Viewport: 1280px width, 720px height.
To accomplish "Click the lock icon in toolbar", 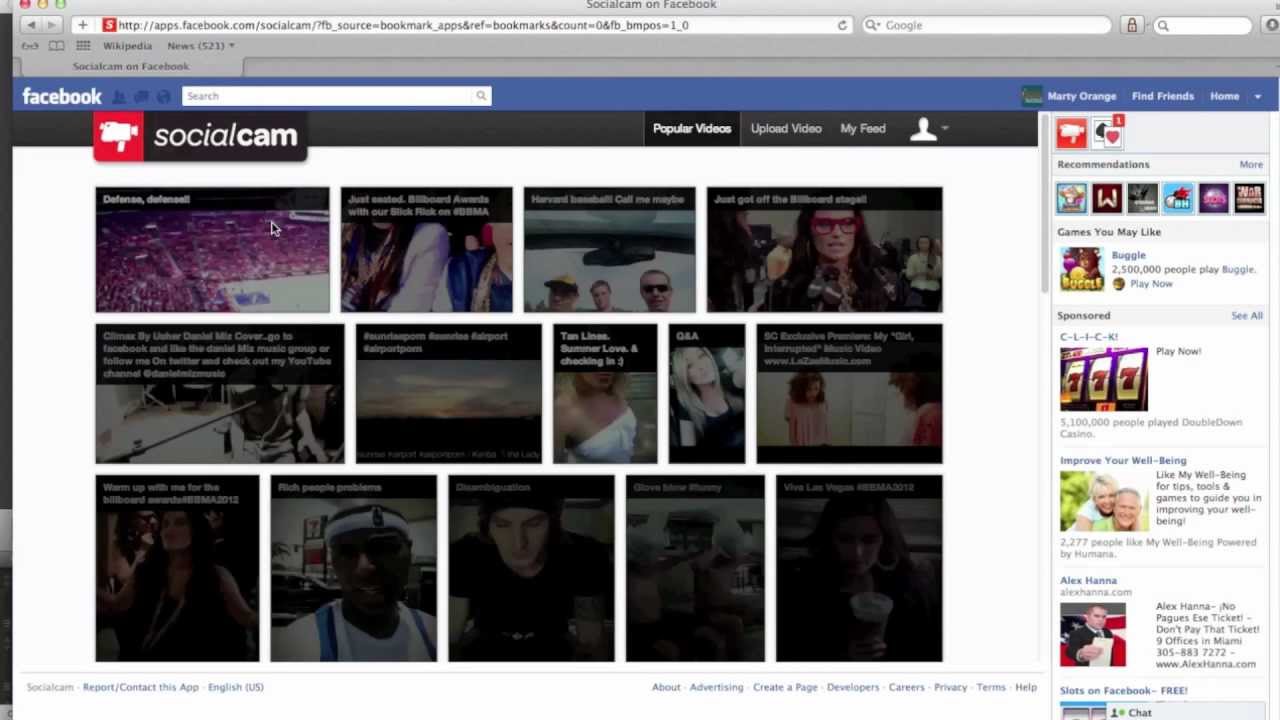I will [1132, 25].
